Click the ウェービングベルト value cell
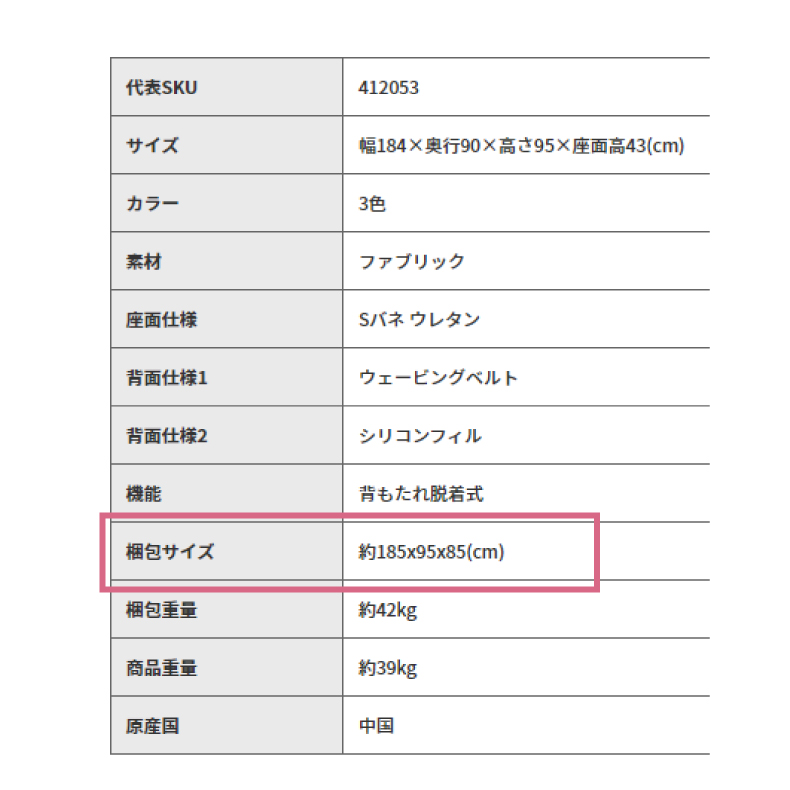The width and height of the screenshot is (790, 790). click(526, 377)
